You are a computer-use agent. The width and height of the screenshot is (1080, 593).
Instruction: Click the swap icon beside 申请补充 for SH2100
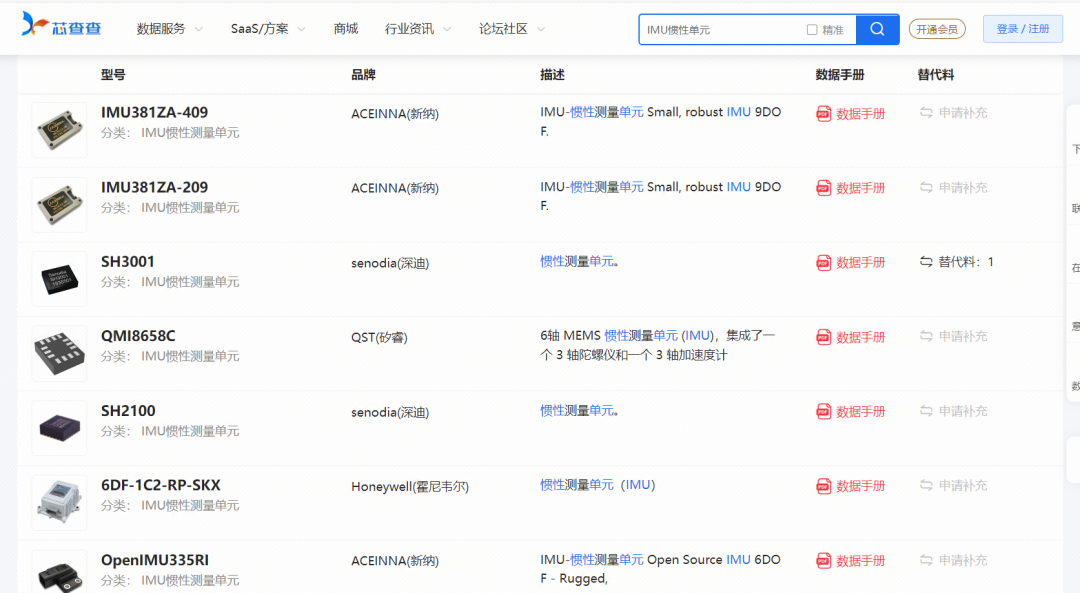click(x=926, y=410)
